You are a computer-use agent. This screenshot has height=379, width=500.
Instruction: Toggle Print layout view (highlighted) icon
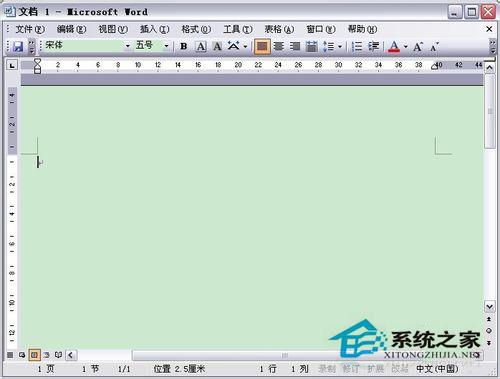click(34, 355)
